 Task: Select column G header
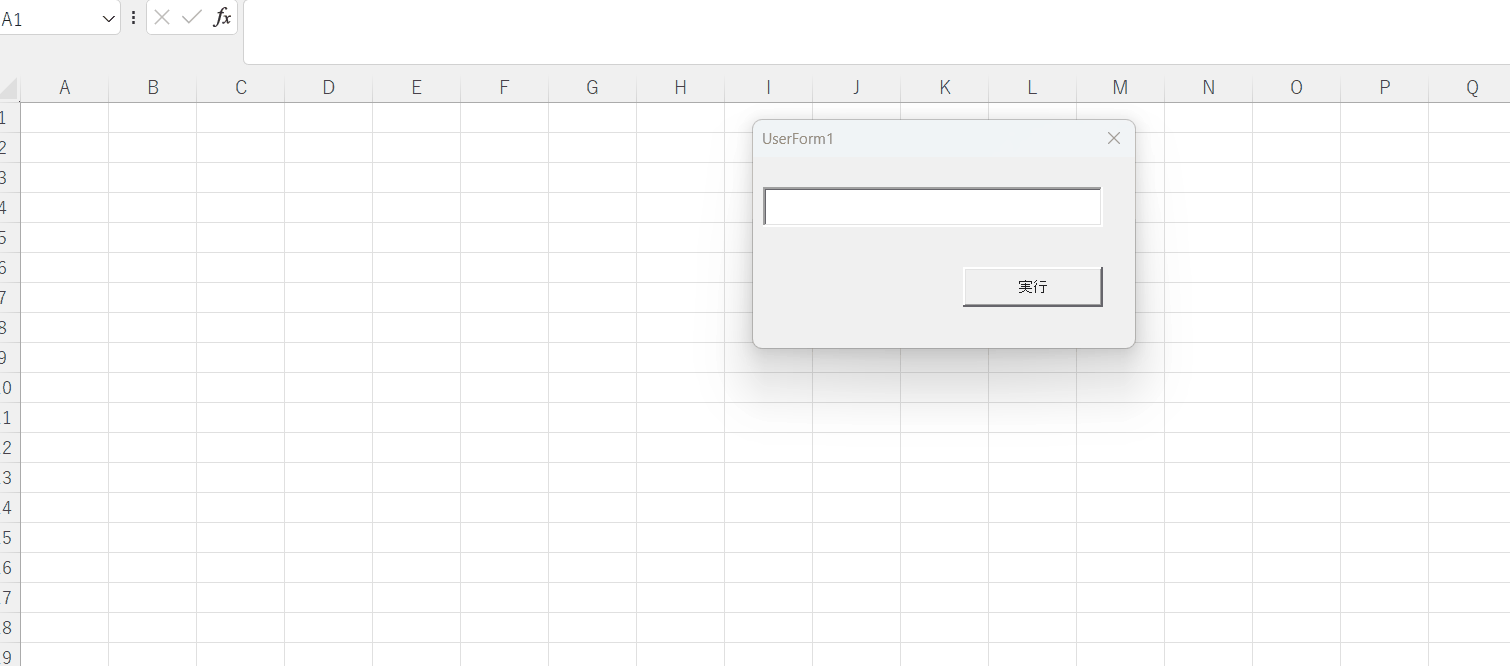(592, 87)
